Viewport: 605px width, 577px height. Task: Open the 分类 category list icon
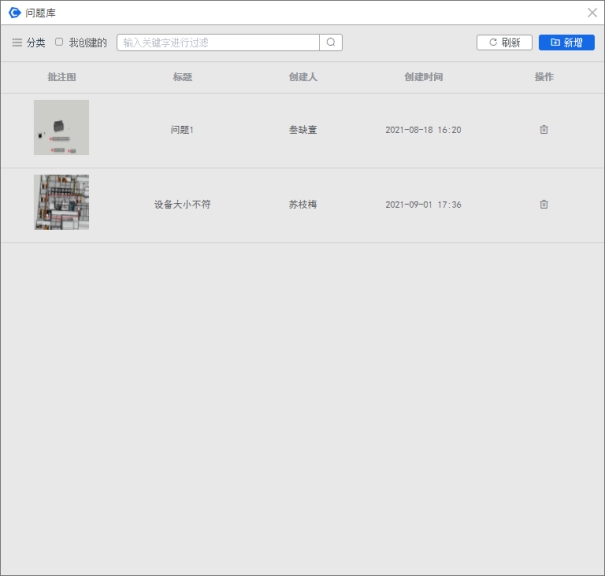click(x=17, y=43)
